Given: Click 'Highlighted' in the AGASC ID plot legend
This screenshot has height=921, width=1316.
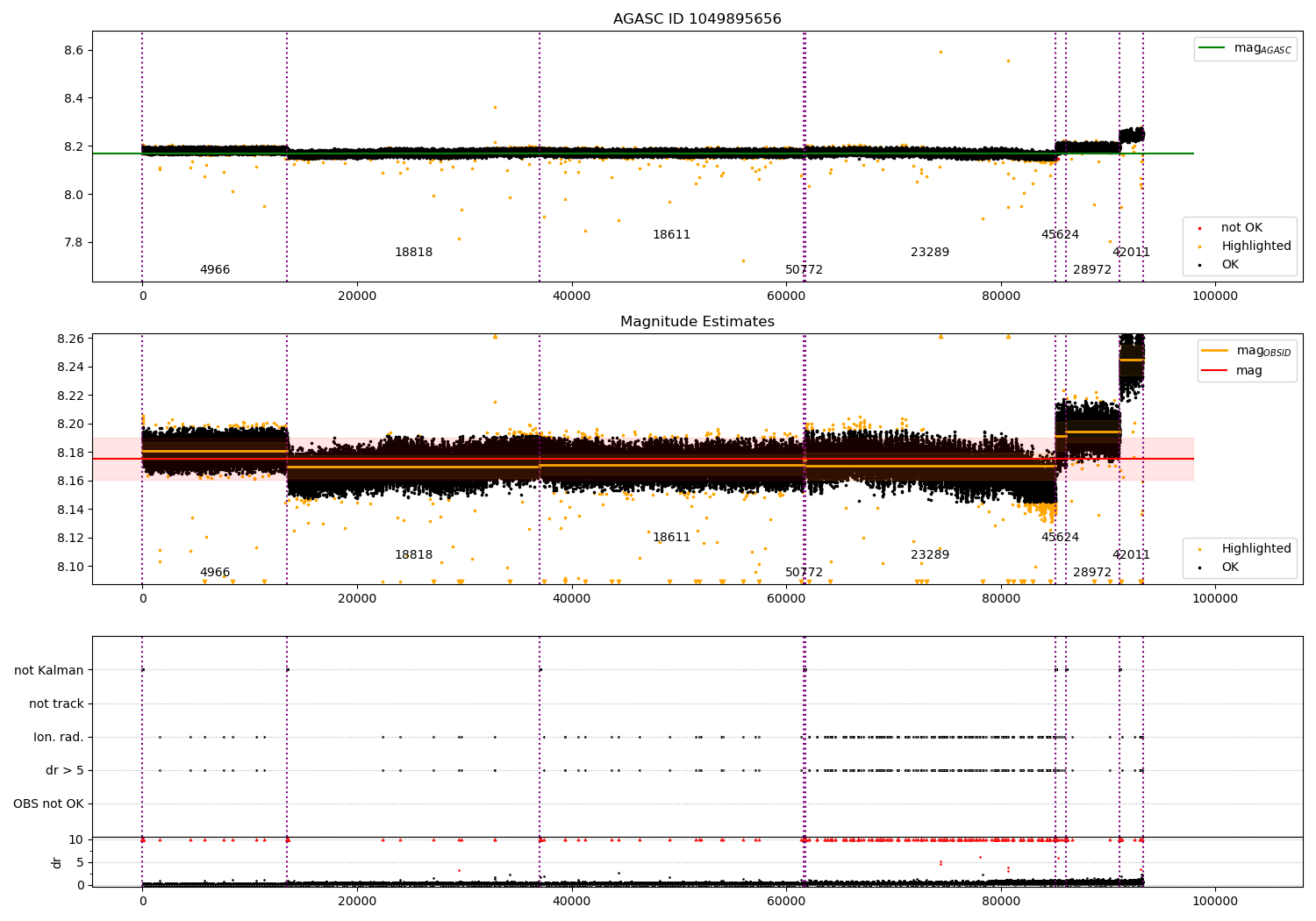Looking at the screenshot, I should (1256, 246).
